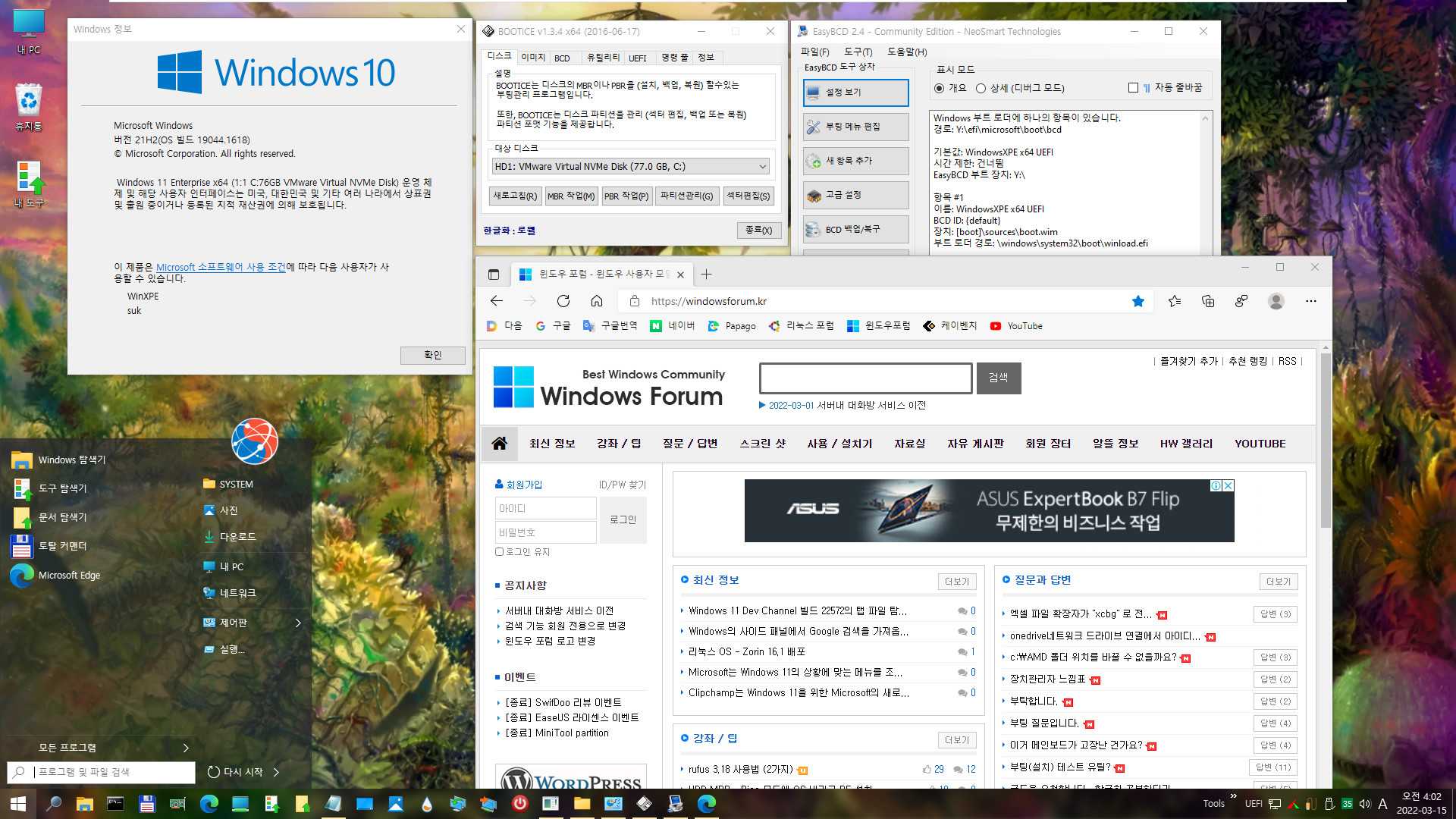This screenshot has height=819, width=1456.
Task: Open 부팅 메뉴 편집 in EasyBCD
Action: pos(855,127)
